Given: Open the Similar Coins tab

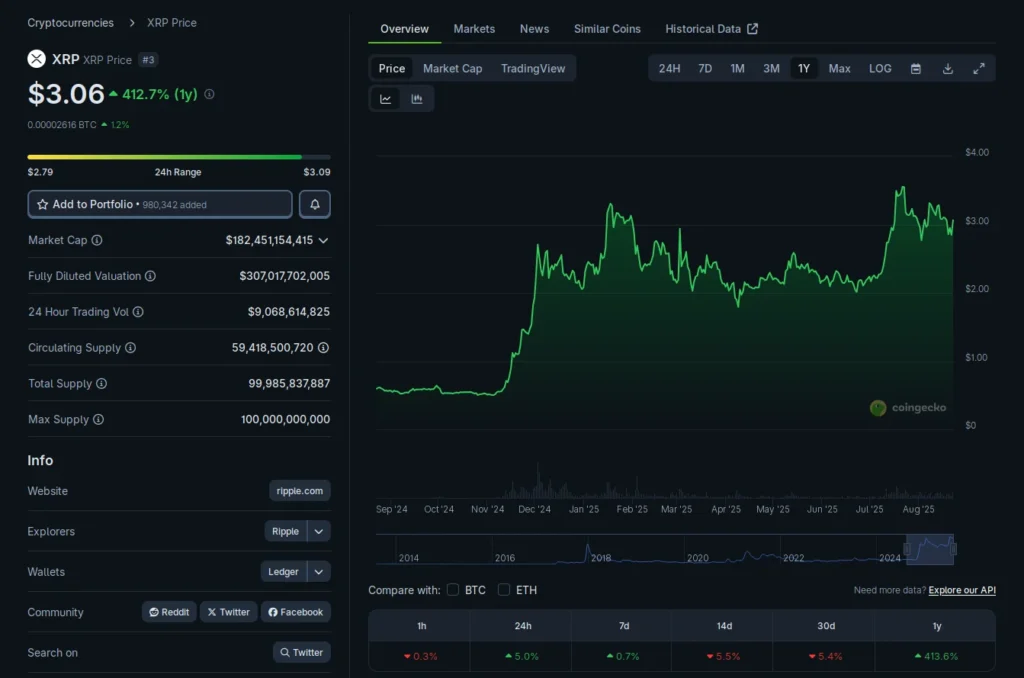Looking at the screenshot, I should pyautogui.click(x=607, y=29).
